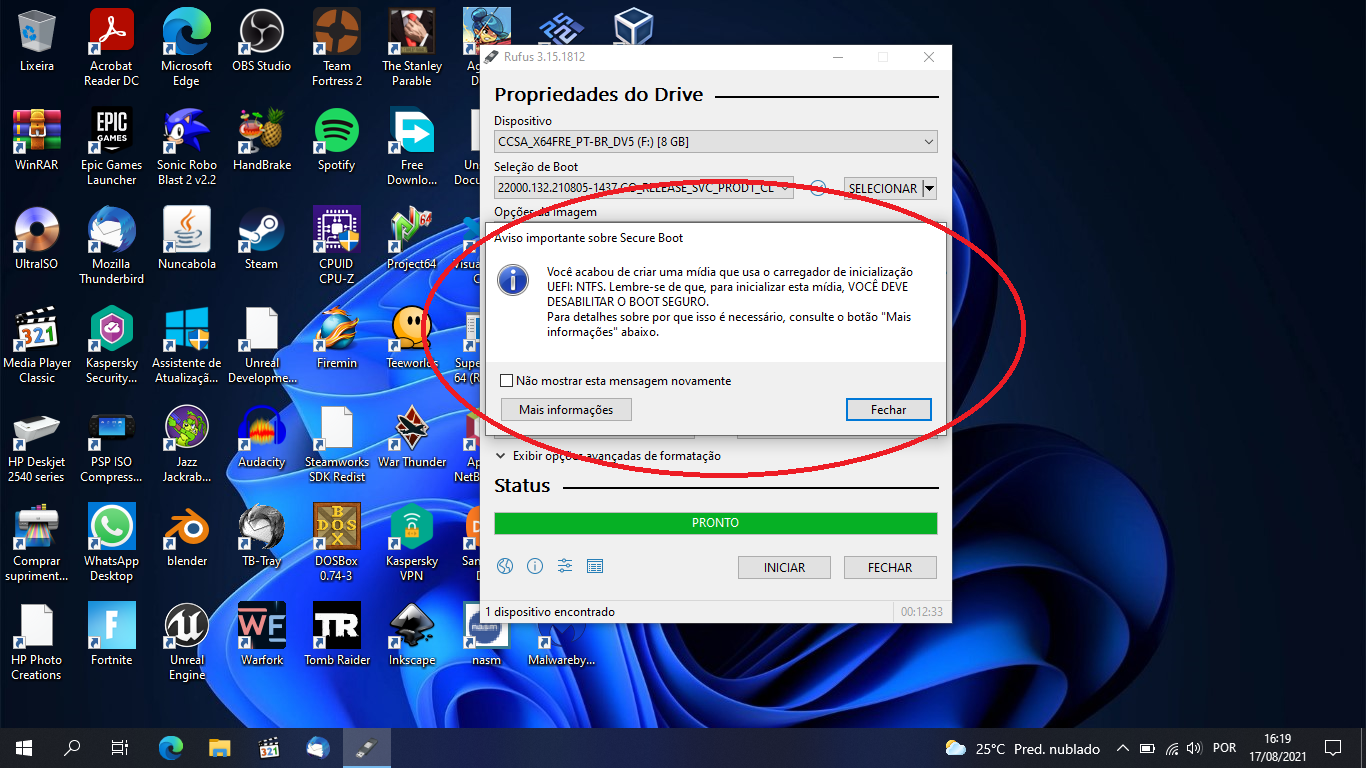
Task: Open Acrobat Reader DC desktop icon
Action: click(x=111, y=48)
